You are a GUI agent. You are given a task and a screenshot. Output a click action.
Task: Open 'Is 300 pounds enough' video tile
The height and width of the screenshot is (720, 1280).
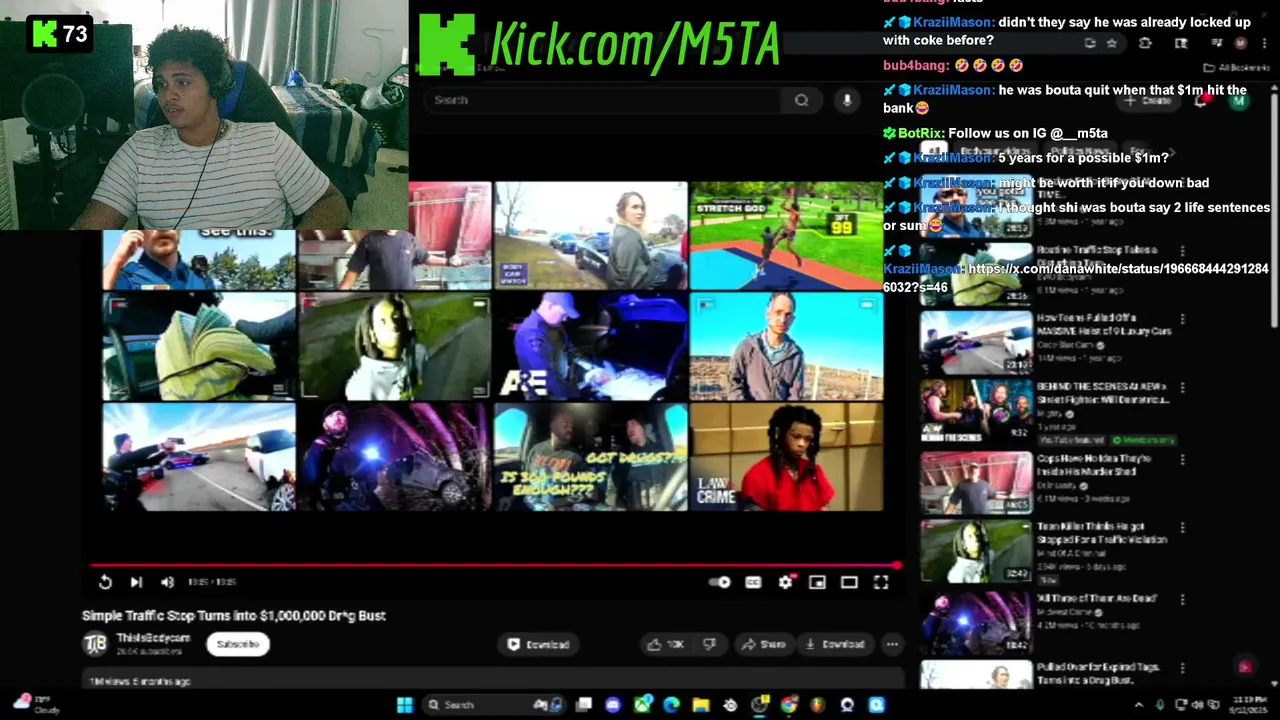(x=590, y=457)
